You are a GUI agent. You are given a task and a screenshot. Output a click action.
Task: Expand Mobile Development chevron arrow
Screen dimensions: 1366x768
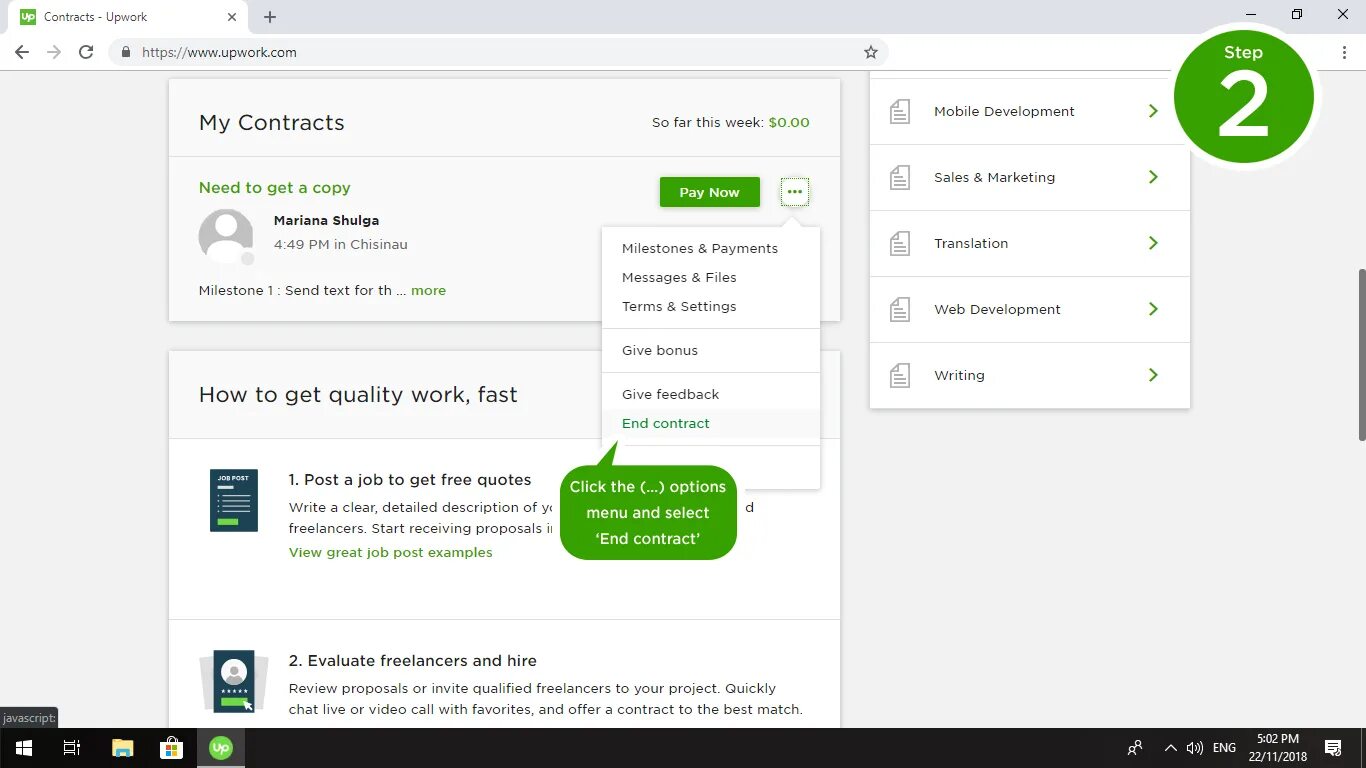[x=1153, y=111]
